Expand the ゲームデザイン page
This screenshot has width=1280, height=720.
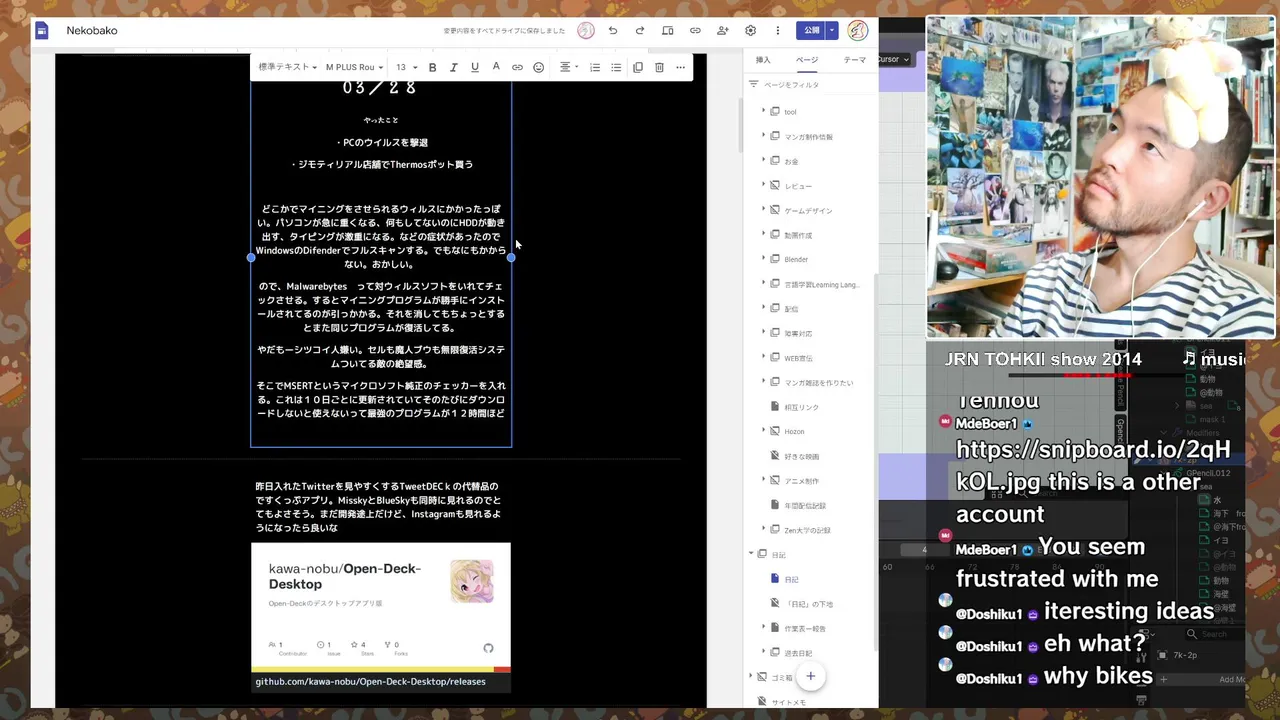click(x=763, y=210)
